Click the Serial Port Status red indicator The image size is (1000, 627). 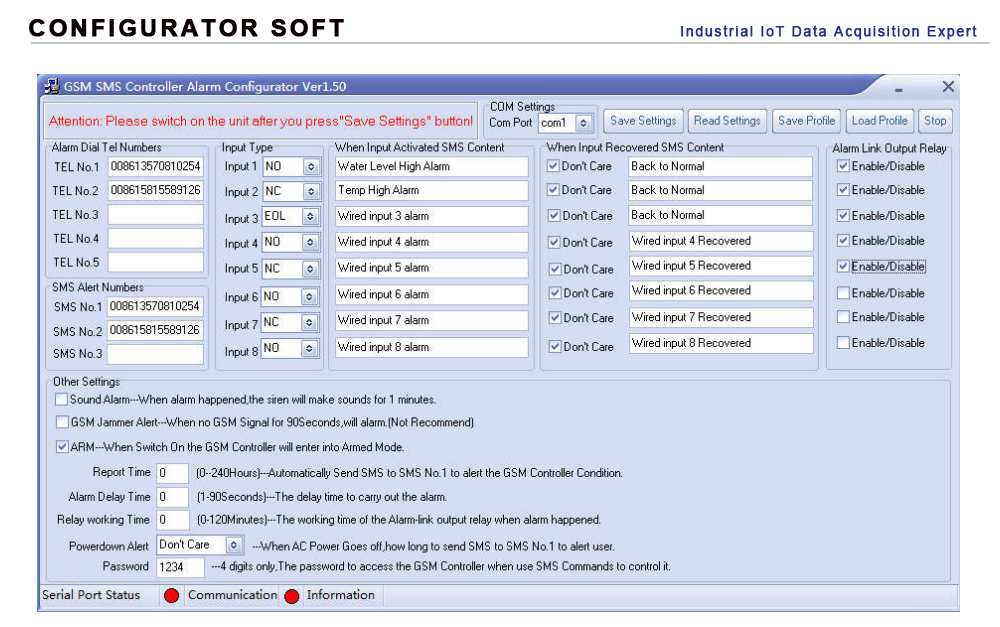[171, 595]
